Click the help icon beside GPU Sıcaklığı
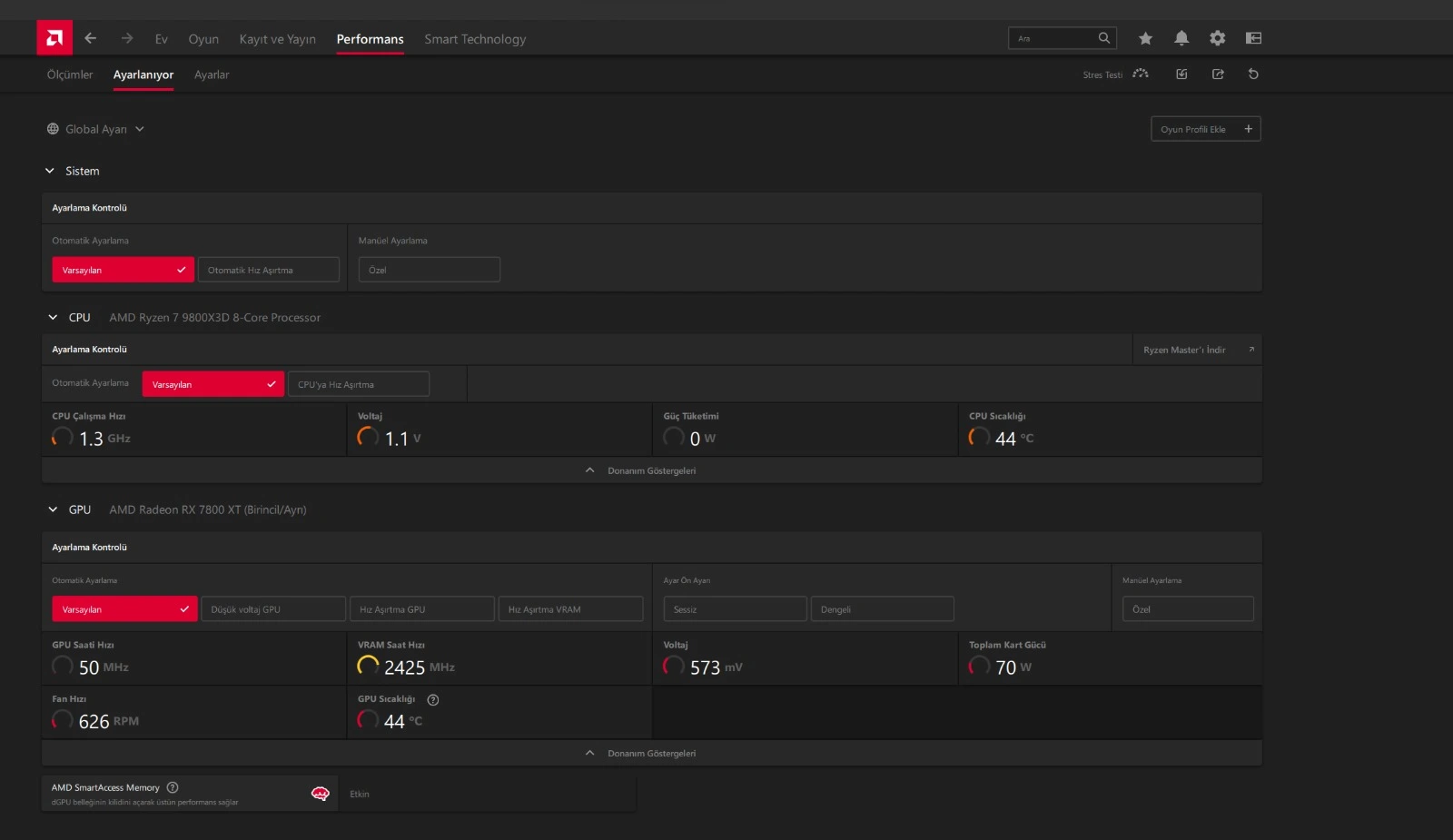The height and width of the screenshot is (840, 1453). [x=433, y=700]
